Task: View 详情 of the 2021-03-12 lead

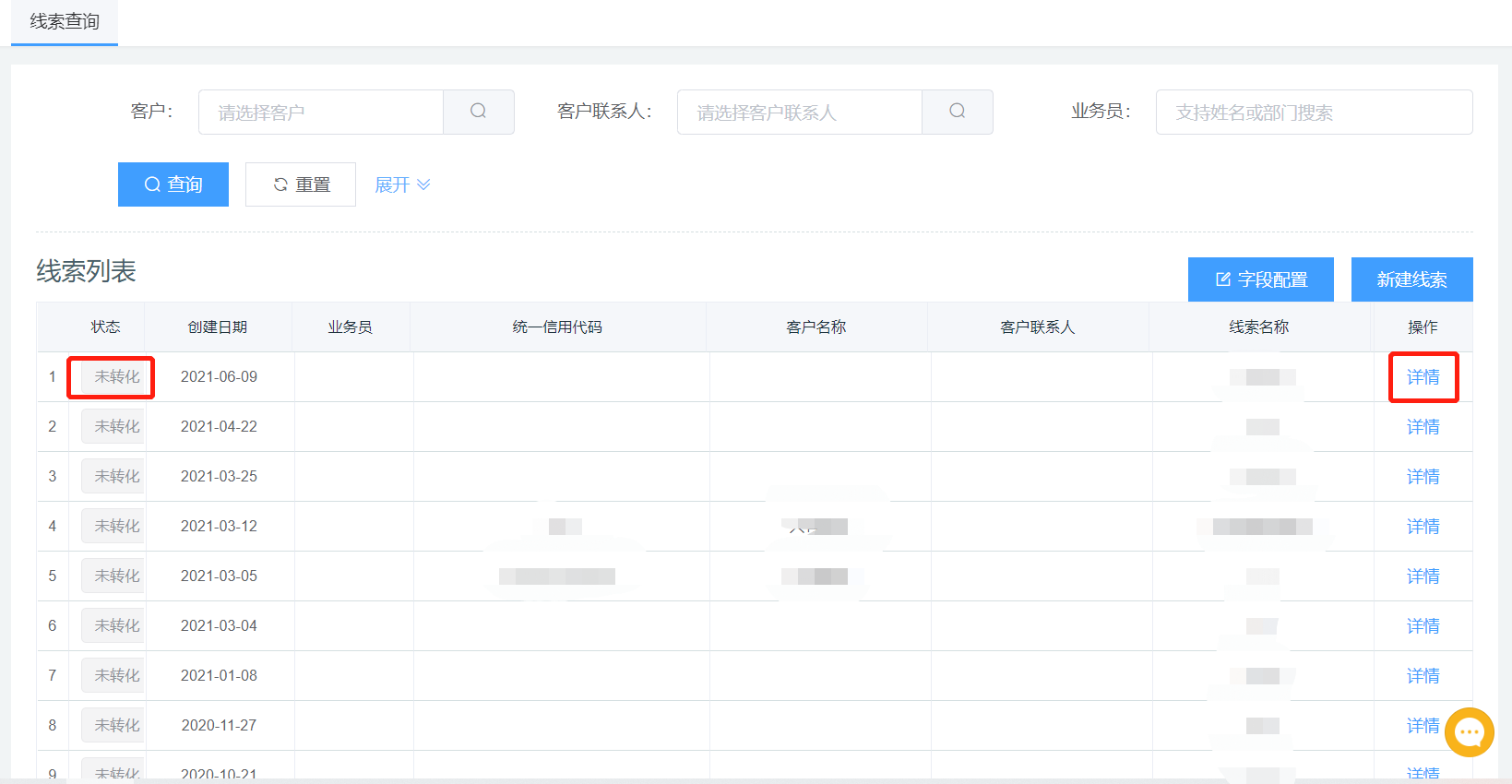Action: [x=1423, y=527]
